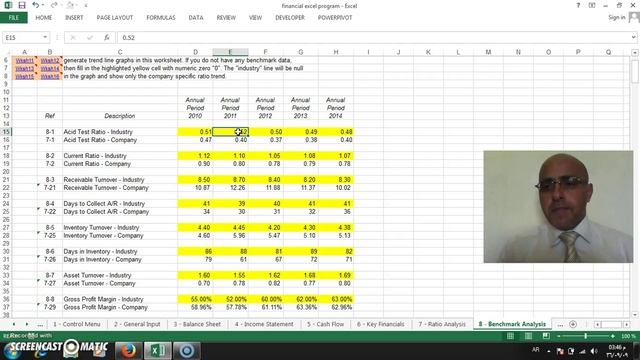Screen dimensions: 640x360
Task: Select 'Acid Test Ratio - Company' cell
Action: pyautogui.click(x=120, y=140)
